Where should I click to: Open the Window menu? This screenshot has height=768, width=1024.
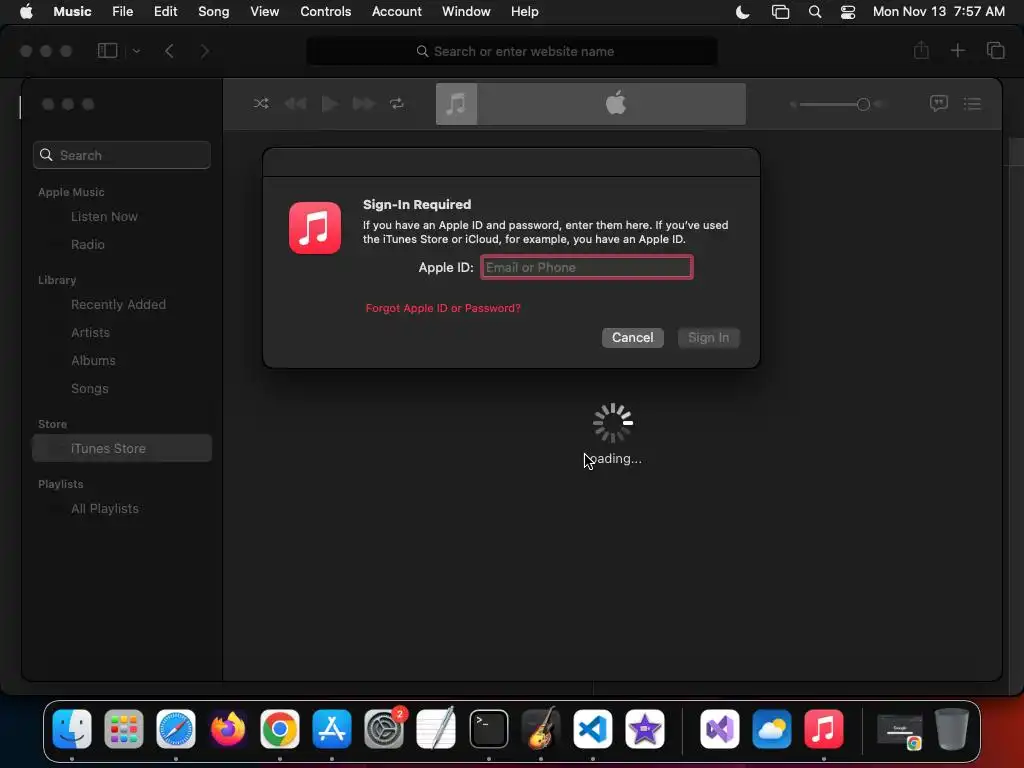[466, 12]
